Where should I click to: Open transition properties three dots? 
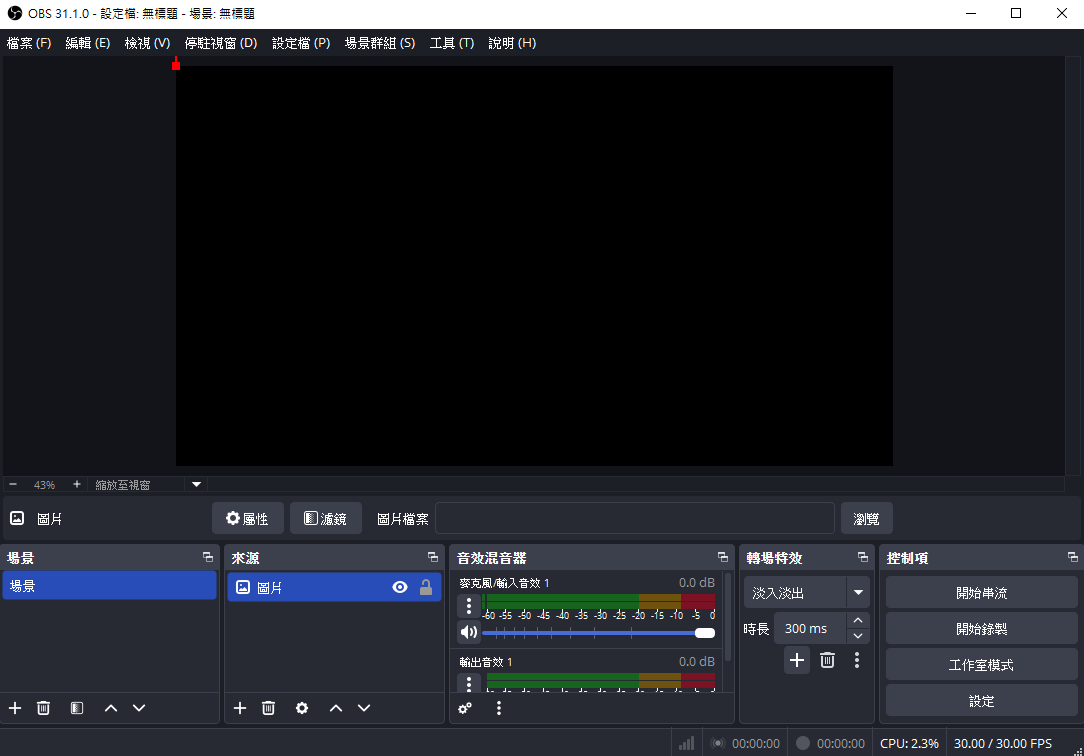click(x=857, y=660)
